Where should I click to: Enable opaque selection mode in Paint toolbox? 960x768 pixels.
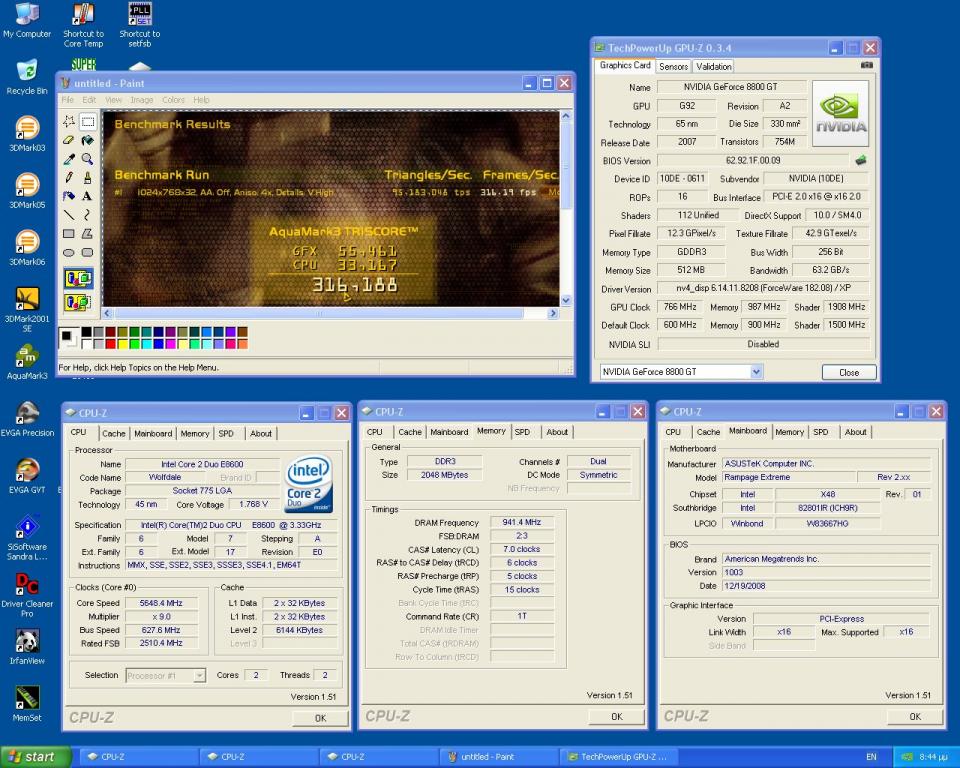point(78,279)
